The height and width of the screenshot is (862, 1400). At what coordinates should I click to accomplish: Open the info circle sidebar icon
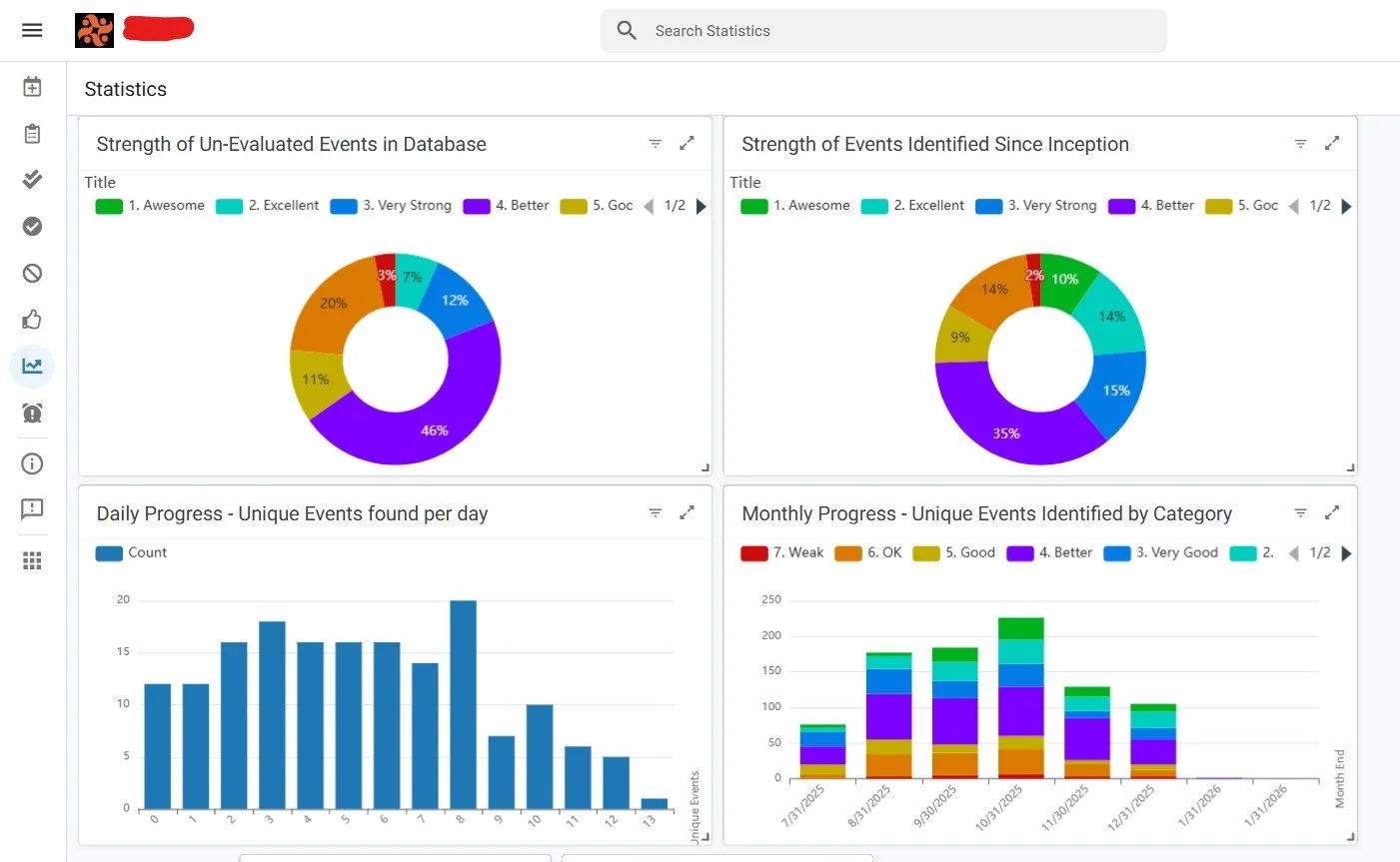tap(32, 463)
